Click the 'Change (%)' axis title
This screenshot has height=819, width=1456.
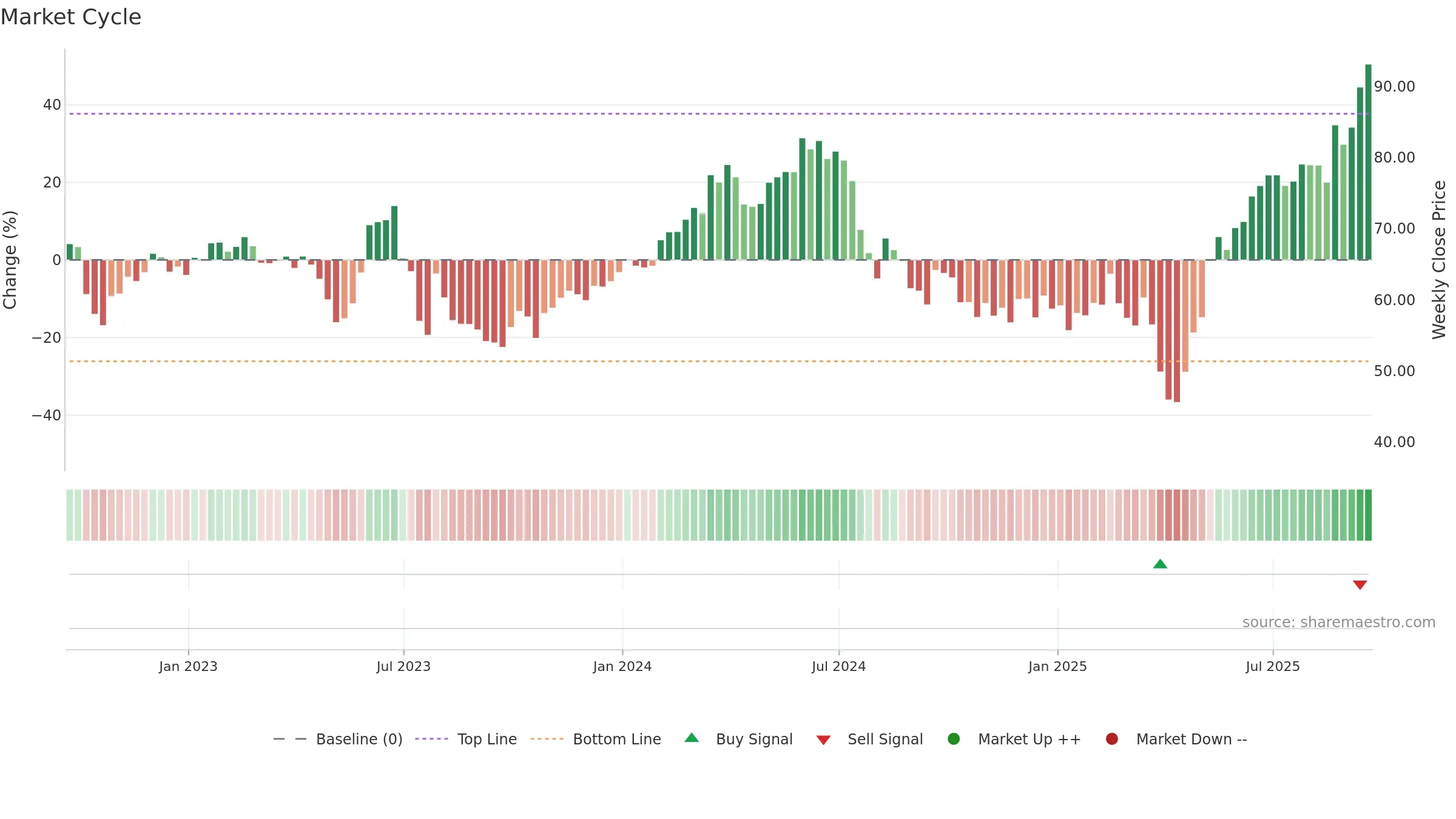coord(10,260)
